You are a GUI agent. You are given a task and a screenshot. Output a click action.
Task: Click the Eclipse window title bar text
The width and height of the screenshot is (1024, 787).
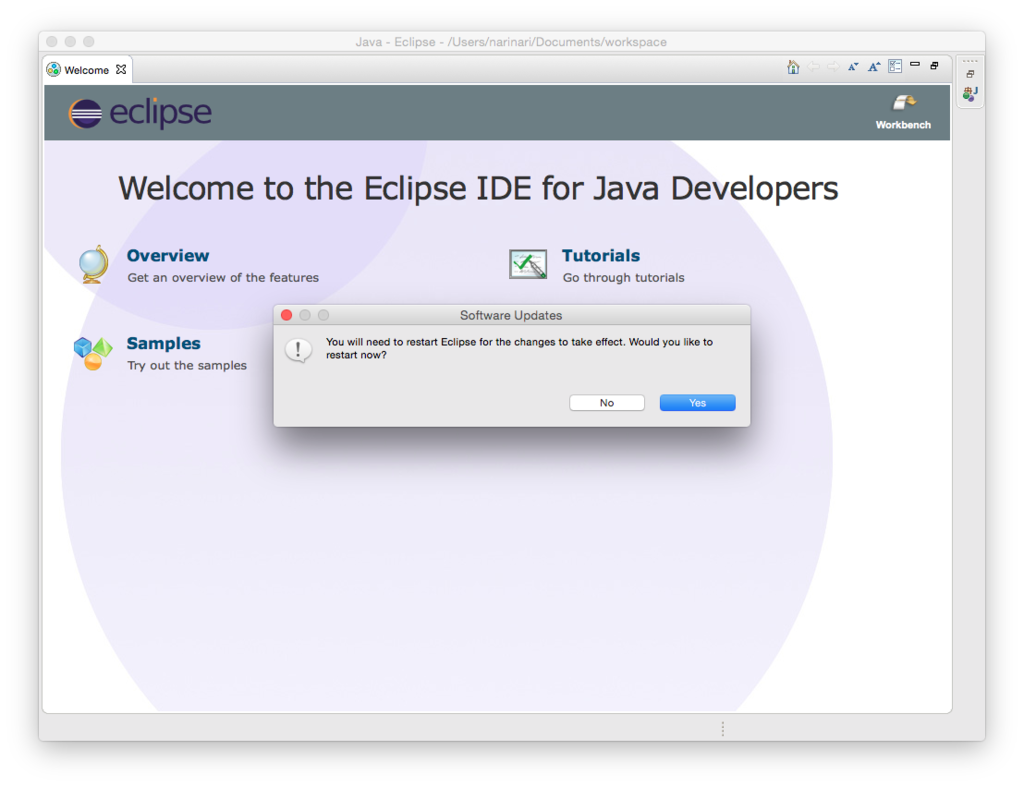(511, 42)
